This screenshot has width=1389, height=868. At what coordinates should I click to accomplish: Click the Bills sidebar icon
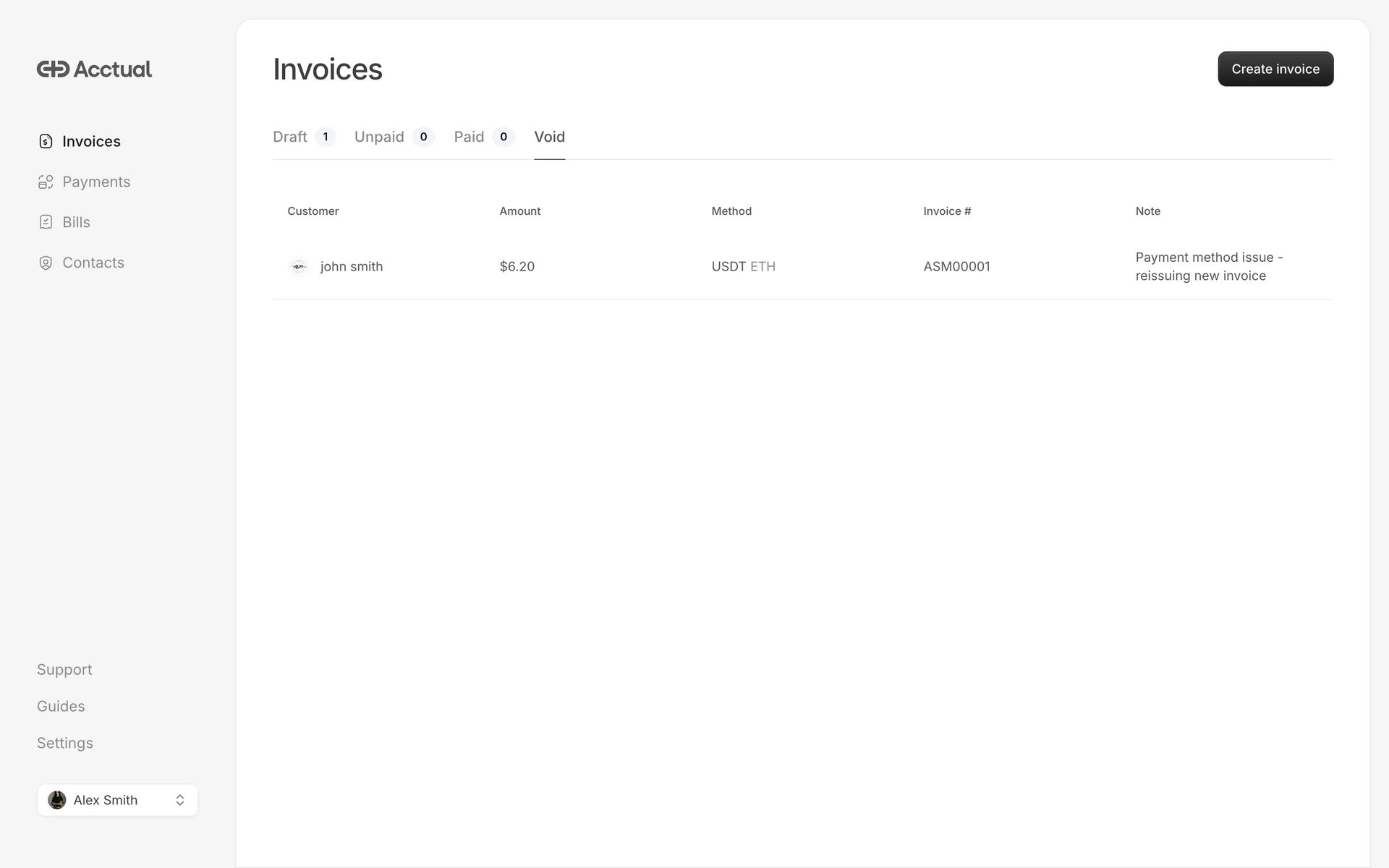46,222
